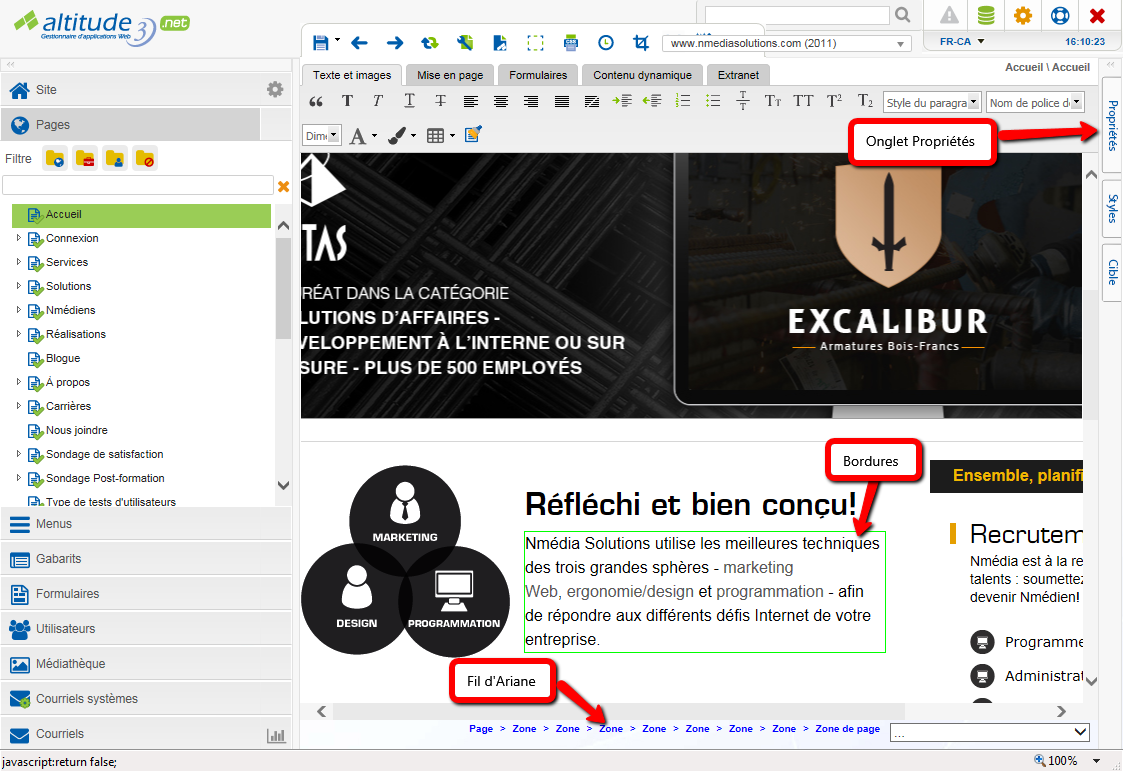Insert a bulleted list

point(713,101)
